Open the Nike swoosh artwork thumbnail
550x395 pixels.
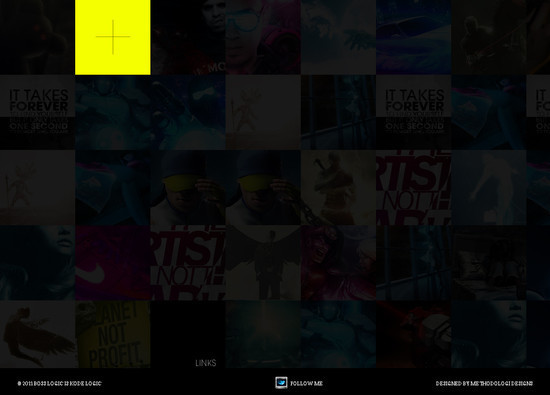pyautogui.click(x=113, y=263)
